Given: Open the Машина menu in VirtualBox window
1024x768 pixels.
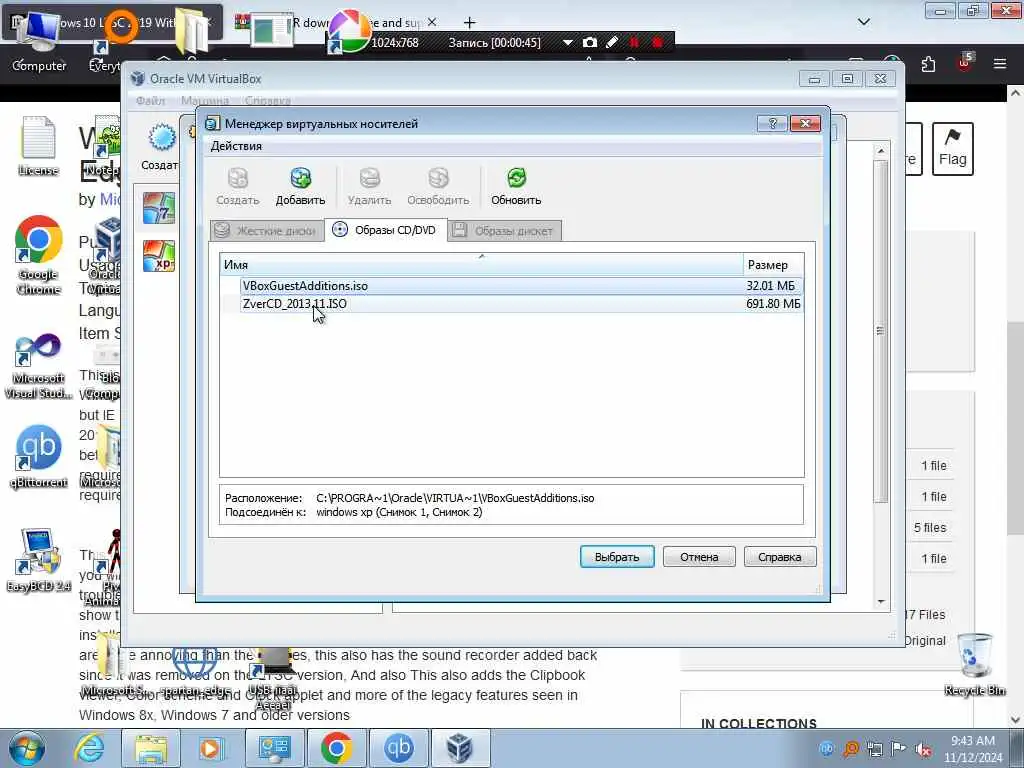Looking at the screenshot, I should tap(205, 101).
